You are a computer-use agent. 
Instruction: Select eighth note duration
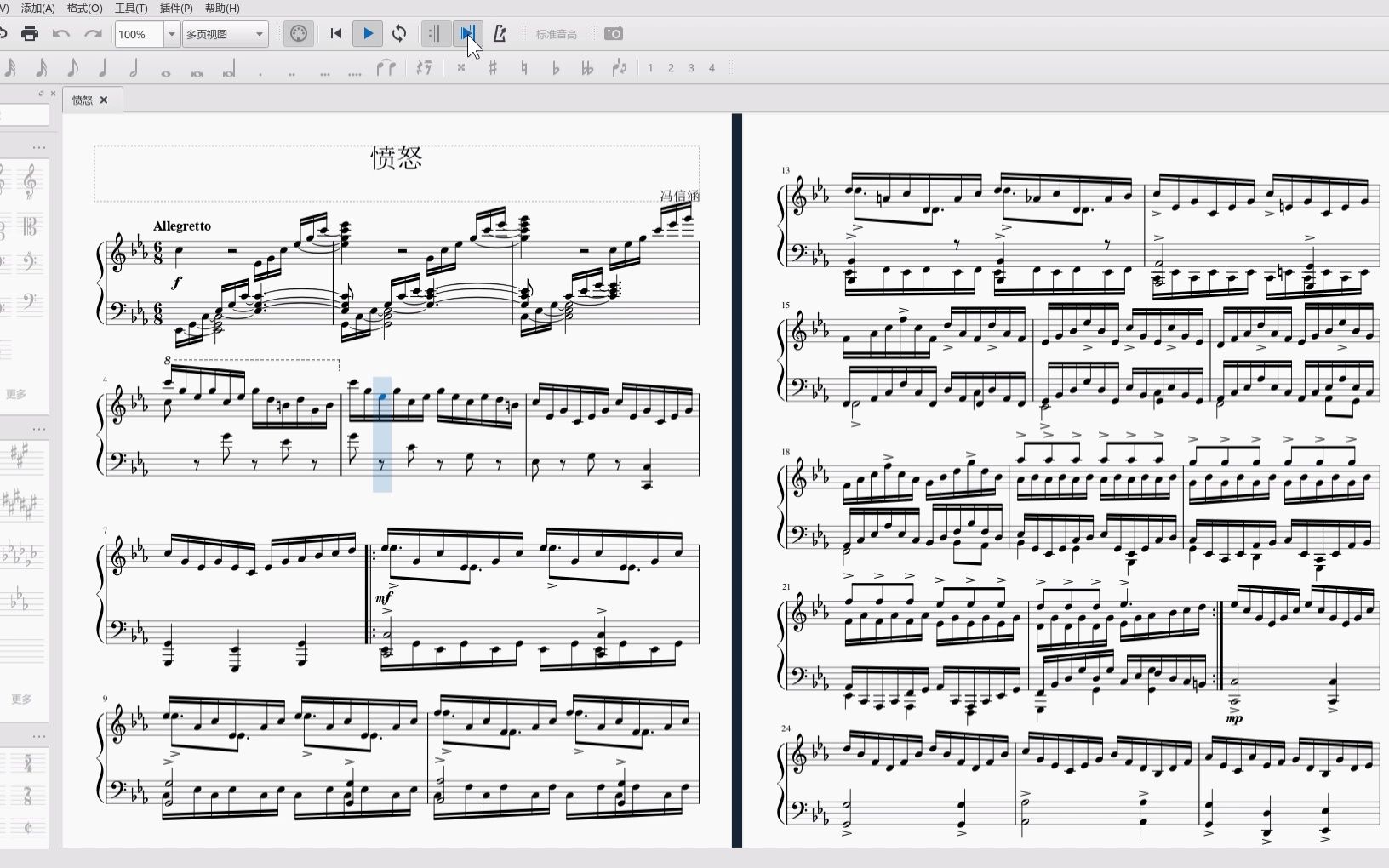coord(72,68)
